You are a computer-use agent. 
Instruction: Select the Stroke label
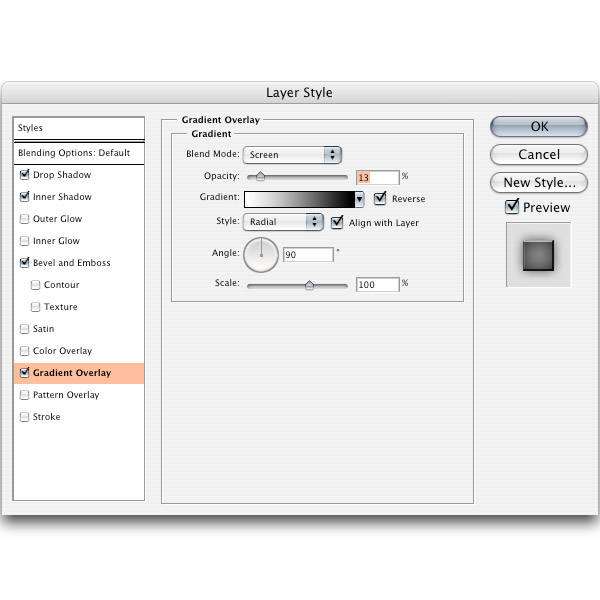pos(47,417)
